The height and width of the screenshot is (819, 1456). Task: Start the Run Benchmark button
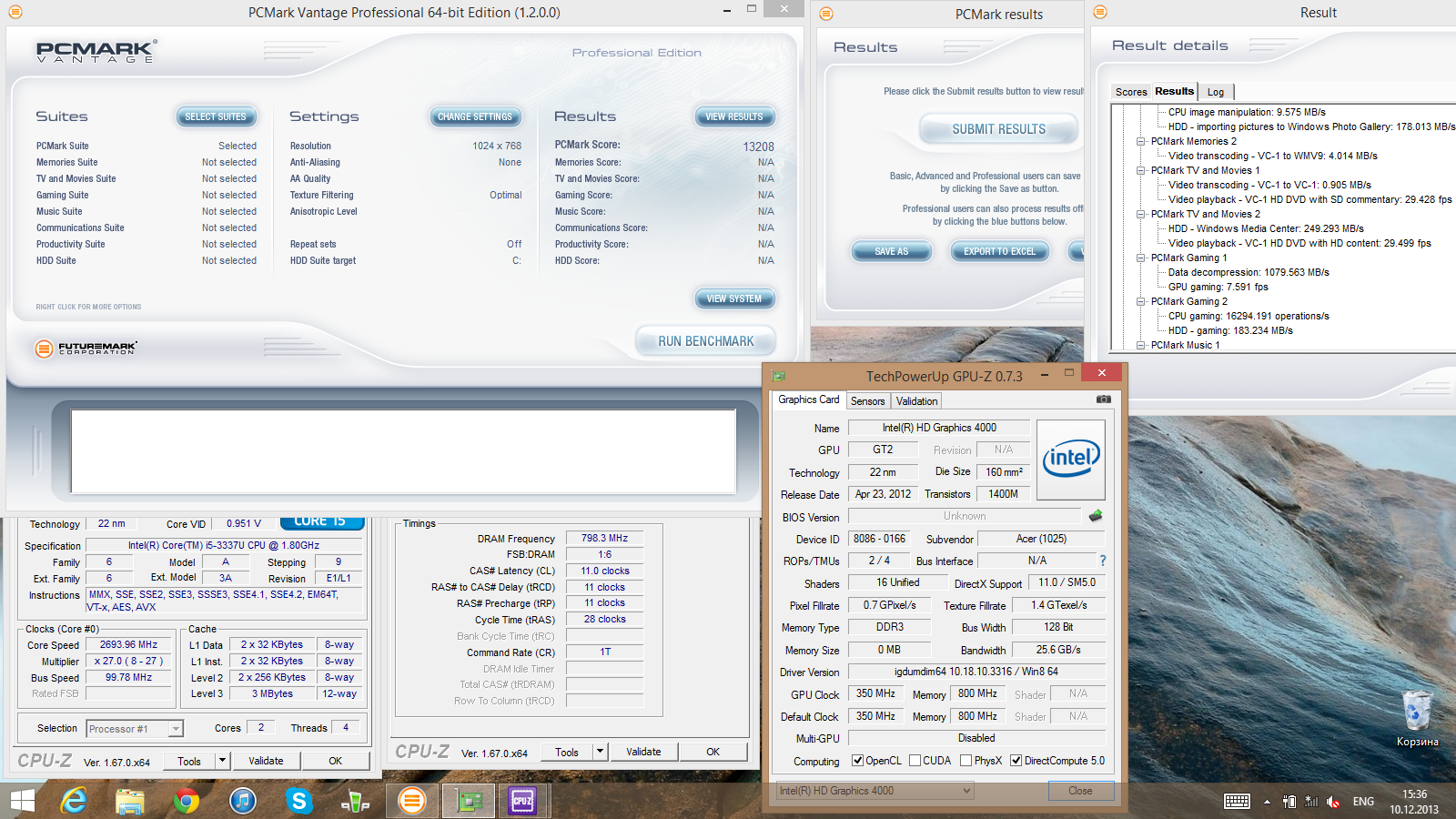[x=706, y=341]
